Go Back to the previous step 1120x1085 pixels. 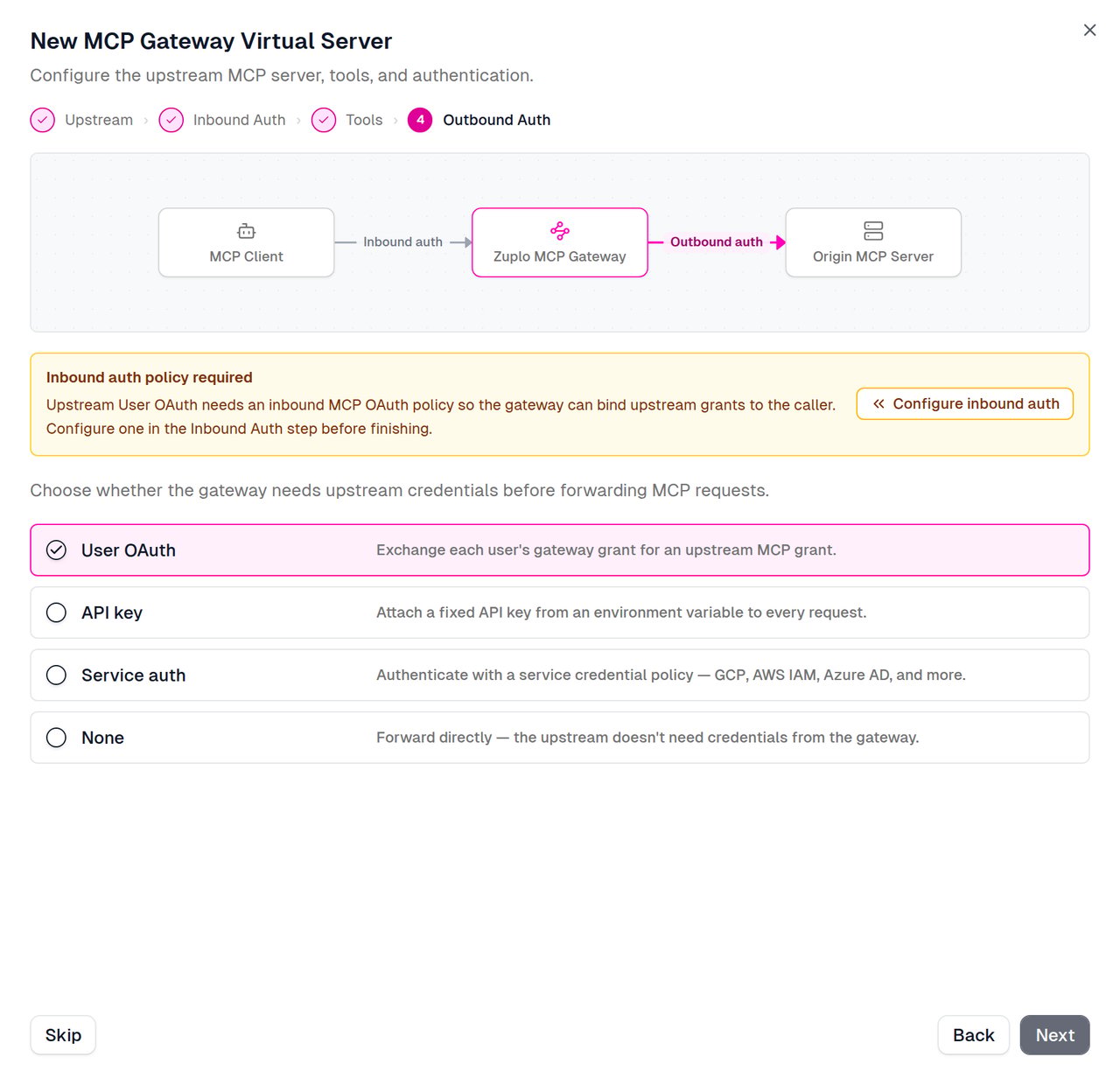[x=974, y=1035]
